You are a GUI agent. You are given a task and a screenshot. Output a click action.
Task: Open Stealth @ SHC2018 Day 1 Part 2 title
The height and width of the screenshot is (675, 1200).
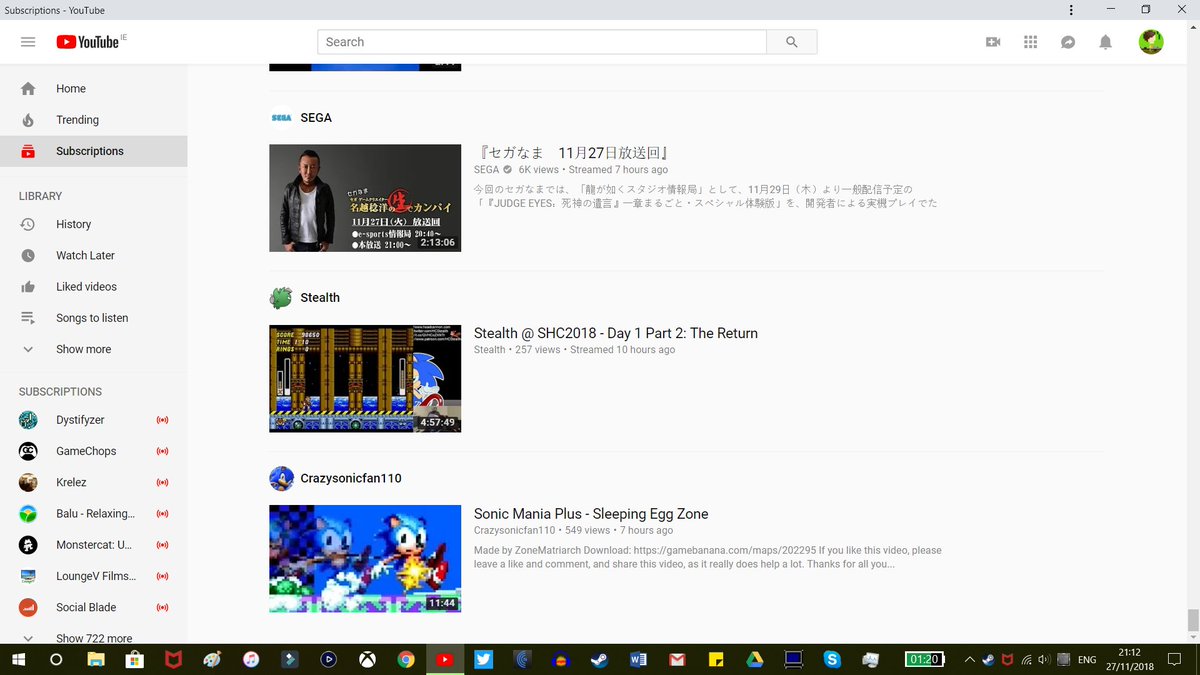[x=616, y=333]
